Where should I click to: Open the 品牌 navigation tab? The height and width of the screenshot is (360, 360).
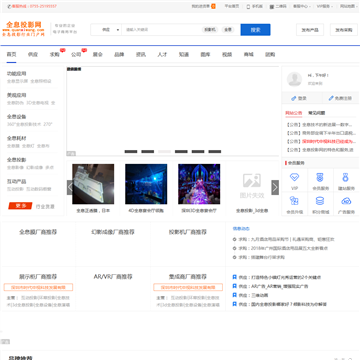[x=119, y=54]
